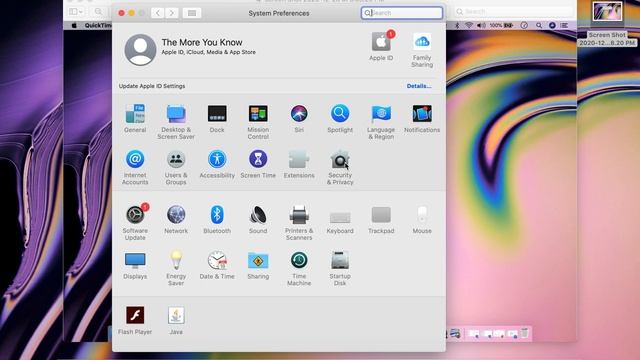640x360 pixels.
Task: Open sidebar view dropdown in background window
Action: (76, 12)
